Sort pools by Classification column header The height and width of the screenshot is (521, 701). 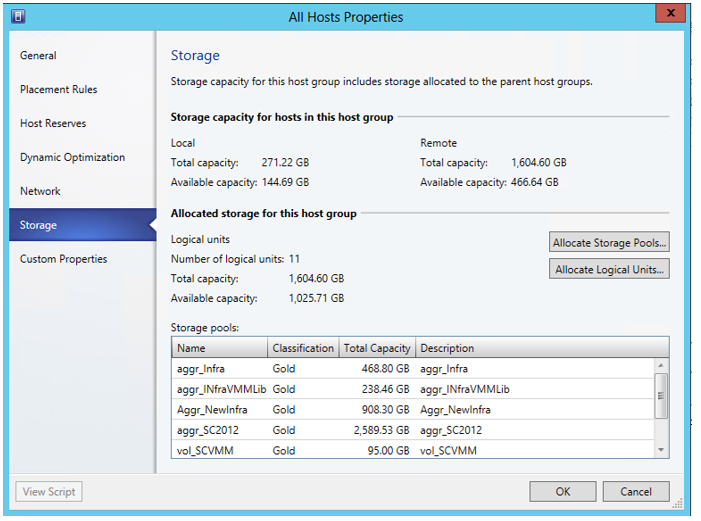coord(303,348)
